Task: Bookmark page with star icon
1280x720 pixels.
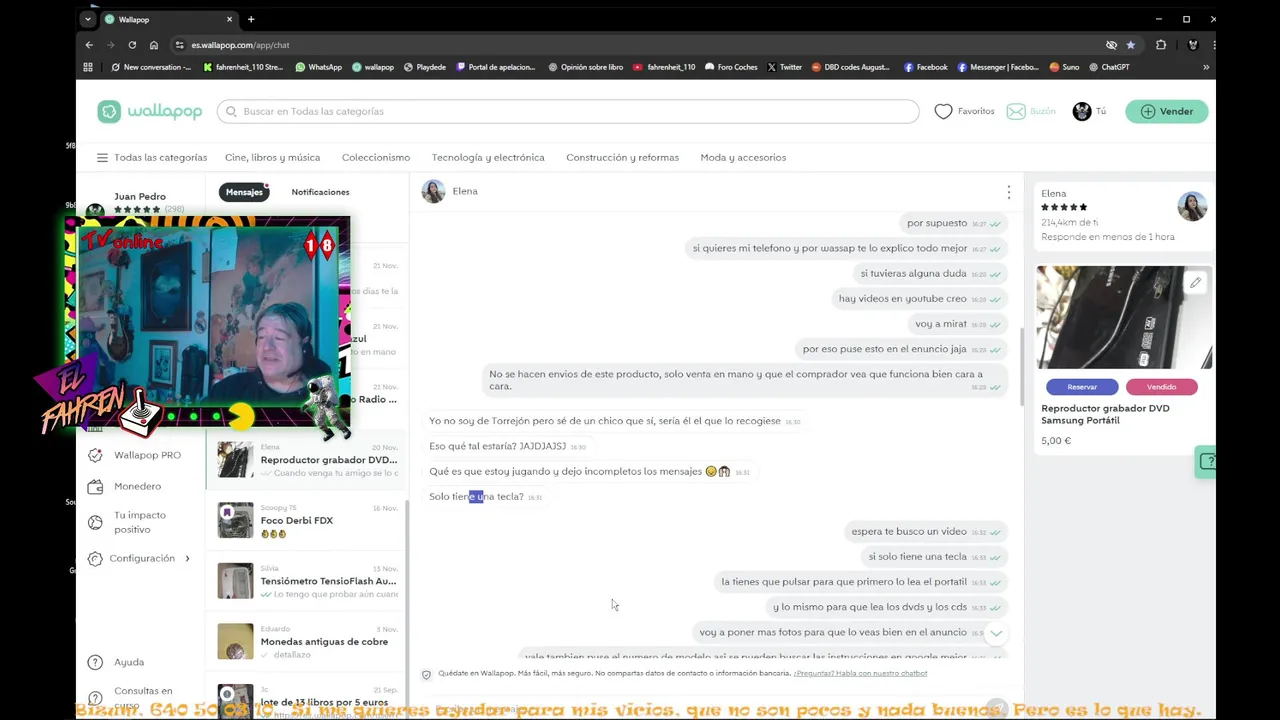Action: click(1131, 45)
